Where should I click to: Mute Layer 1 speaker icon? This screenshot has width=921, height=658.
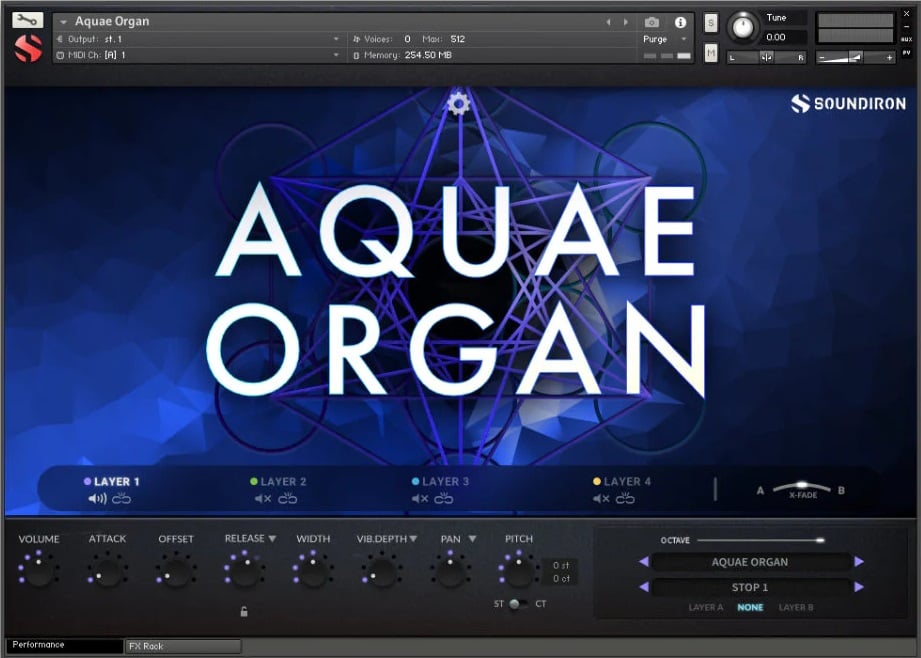pos(97,499)
